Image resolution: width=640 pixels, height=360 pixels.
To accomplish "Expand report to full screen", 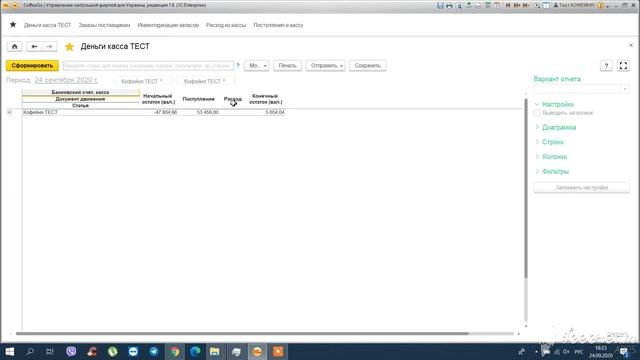I will (623, 66).
